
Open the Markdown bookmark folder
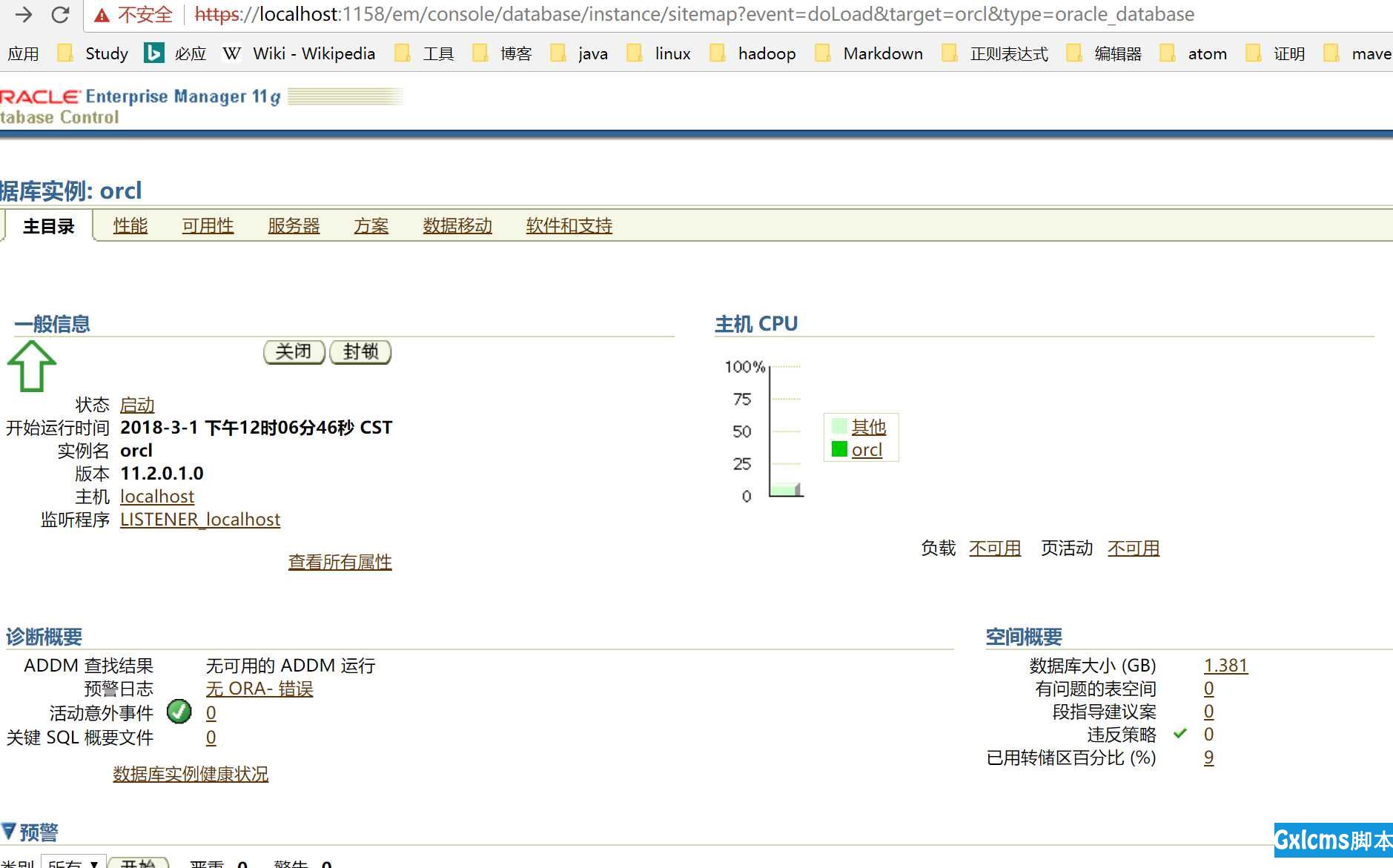pyautogui.click(x=869, y=53)
